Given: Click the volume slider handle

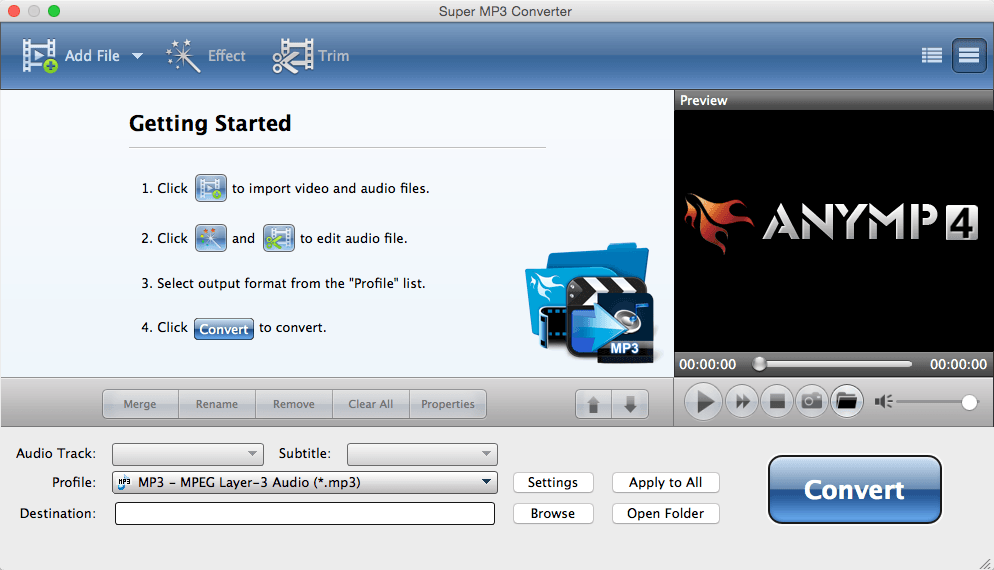Looking at the screenshot, I should pos(969,402).
